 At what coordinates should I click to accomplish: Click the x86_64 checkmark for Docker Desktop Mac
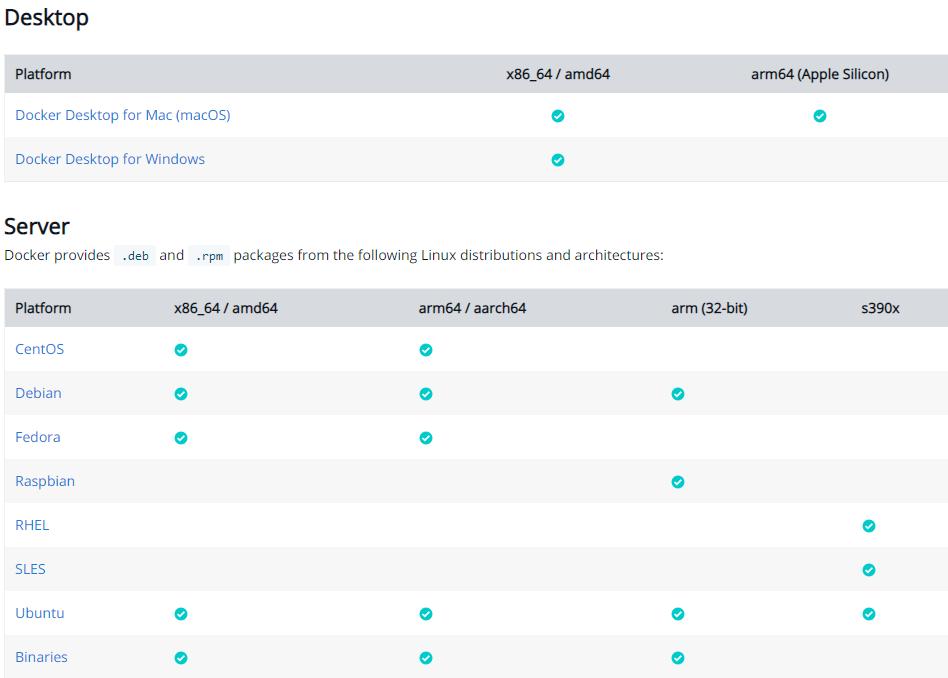point(557,115)
